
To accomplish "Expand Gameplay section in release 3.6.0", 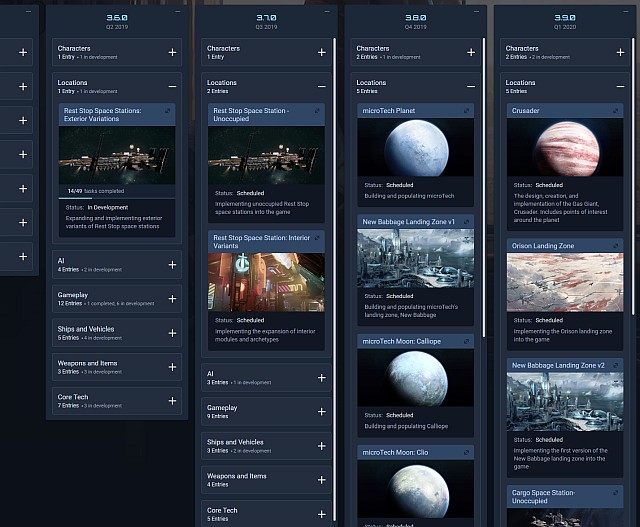I will (172, 299).
